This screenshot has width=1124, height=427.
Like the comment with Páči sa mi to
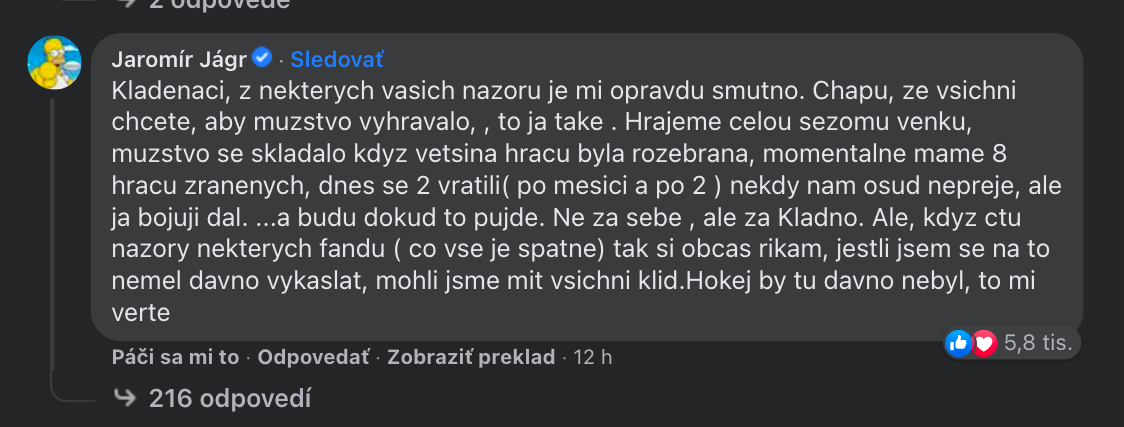175,357
